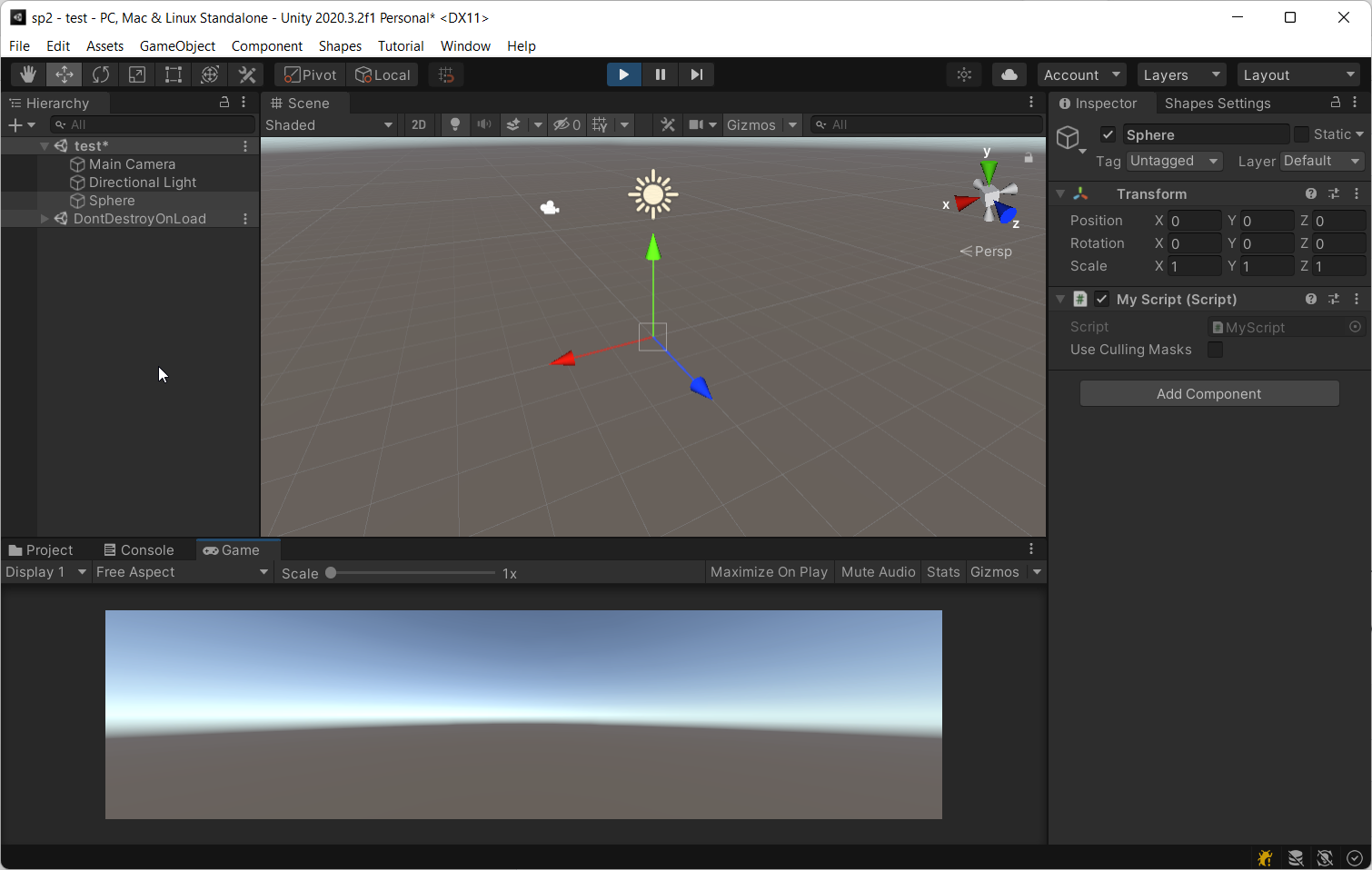This screenshot has width=1372, height=870.
Task: Click the cloud services icon
Action: click(x=1009, y=74)
